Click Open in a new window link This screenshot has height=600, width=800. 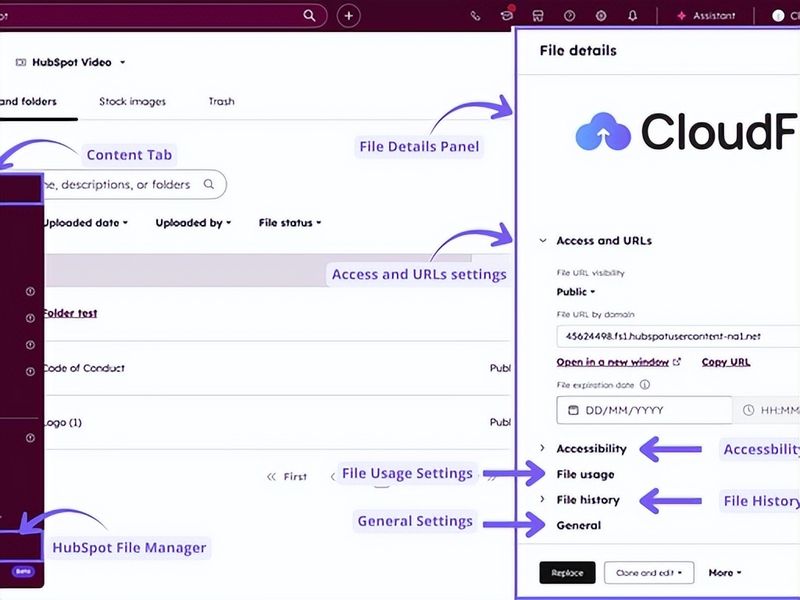coord(618,362)
